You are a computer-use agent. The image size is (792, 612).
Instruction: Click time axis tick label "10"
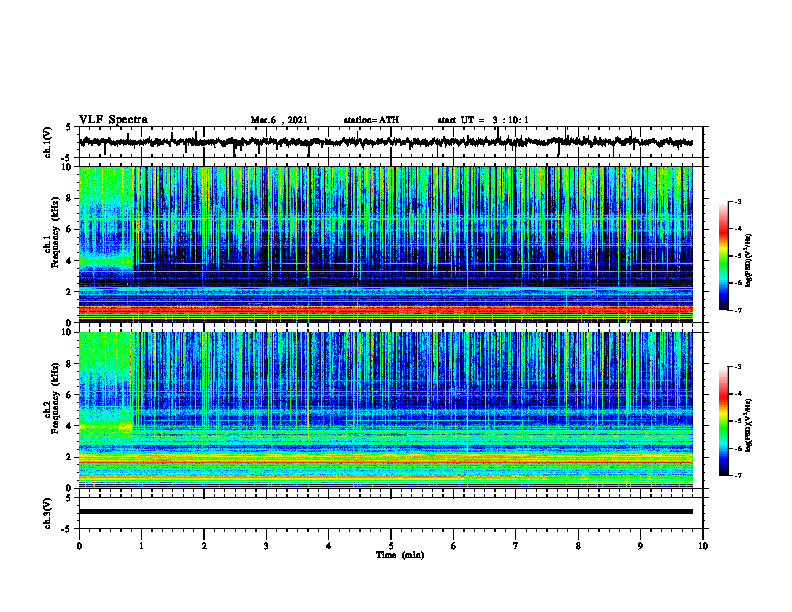click(703, 546)
